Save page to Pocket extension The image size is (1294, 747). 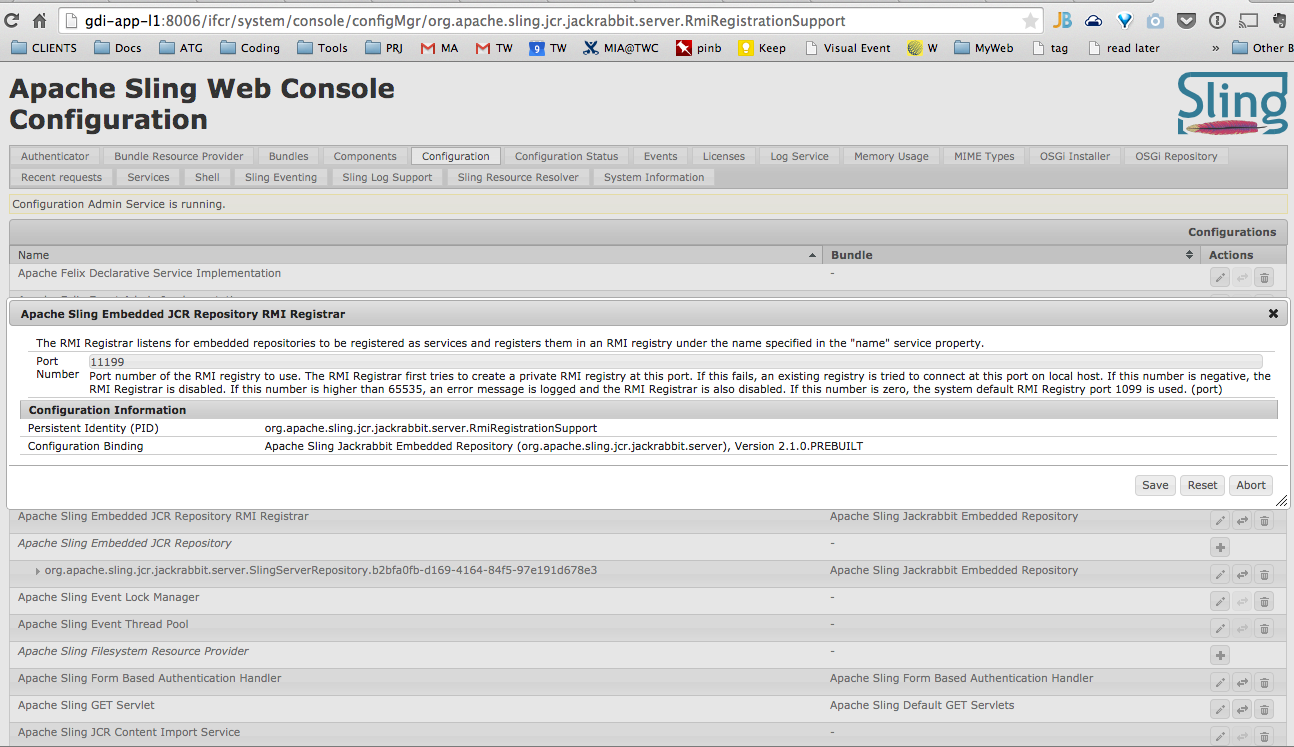1186,21
